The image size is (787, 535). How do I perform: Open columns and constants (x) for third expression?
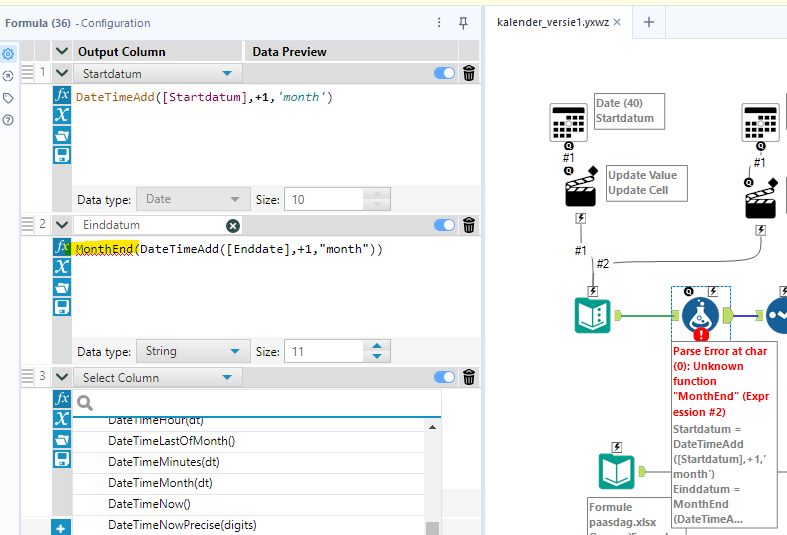pos(62,419)
